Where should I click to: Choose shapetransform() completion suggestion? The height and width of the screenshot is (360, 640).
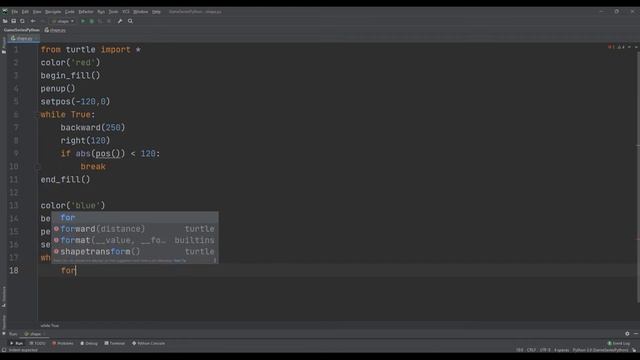pyautogui.click(x=135, y=252)
